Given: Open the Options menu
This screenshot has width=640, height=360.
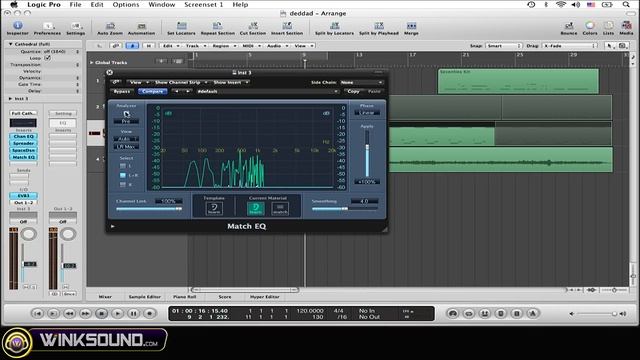Looking at the screenshot, I should (x=126, y=4).
